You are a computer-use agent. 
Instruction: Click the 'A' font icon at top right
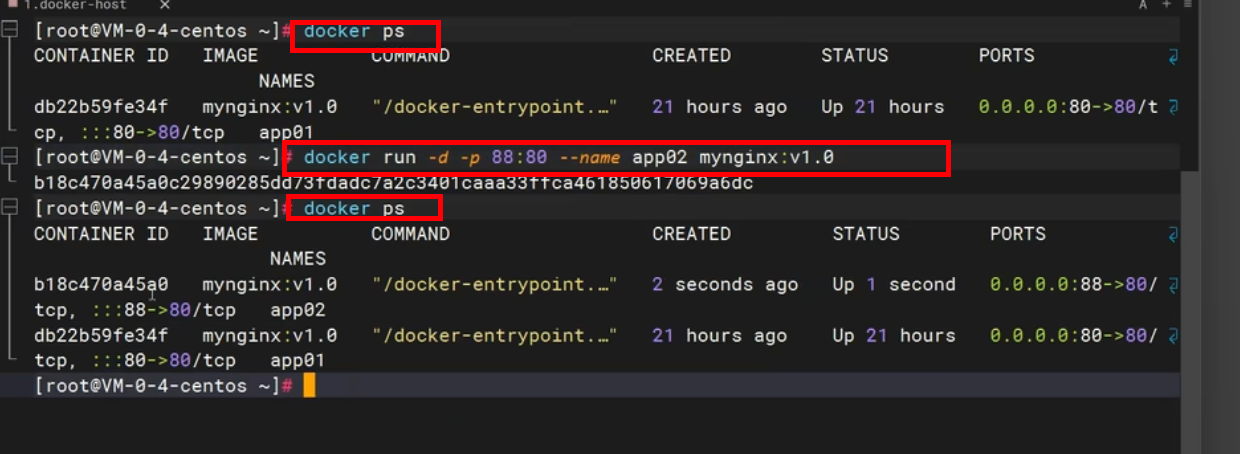pyautogui.click(x=1143, y=5)
